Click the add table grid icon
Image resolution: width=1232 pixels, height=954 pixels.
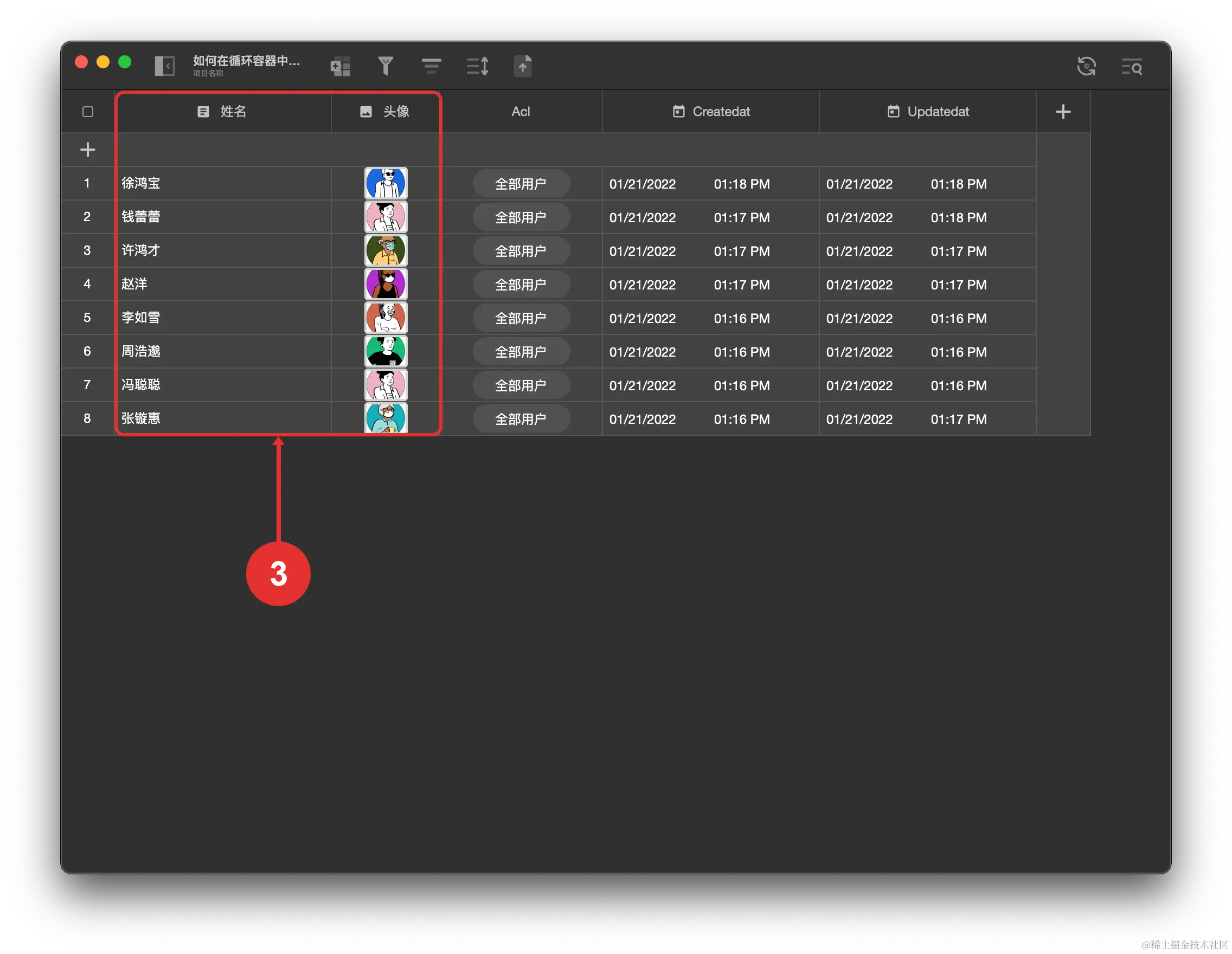coord(340,66)
